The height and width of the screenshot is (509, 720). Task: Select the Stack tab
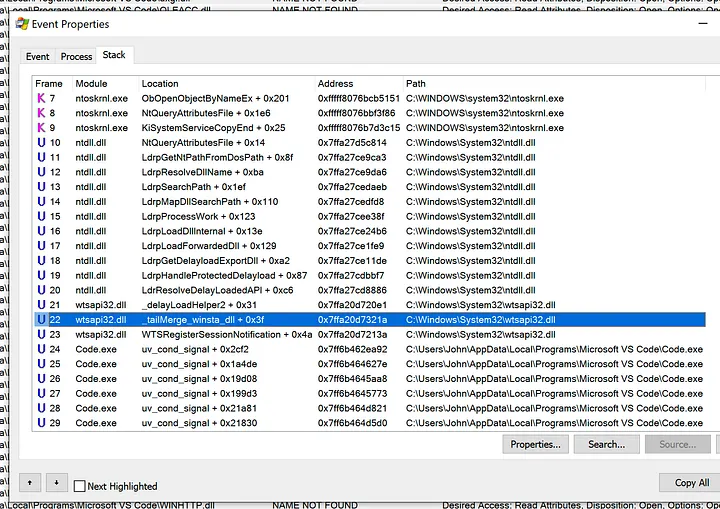114,55
